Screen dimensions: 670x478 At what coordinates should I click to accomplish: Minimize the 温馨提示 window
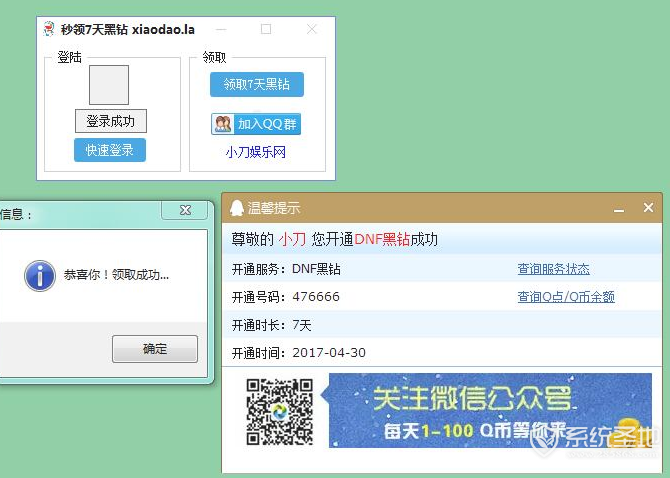[x=619, y=209]
